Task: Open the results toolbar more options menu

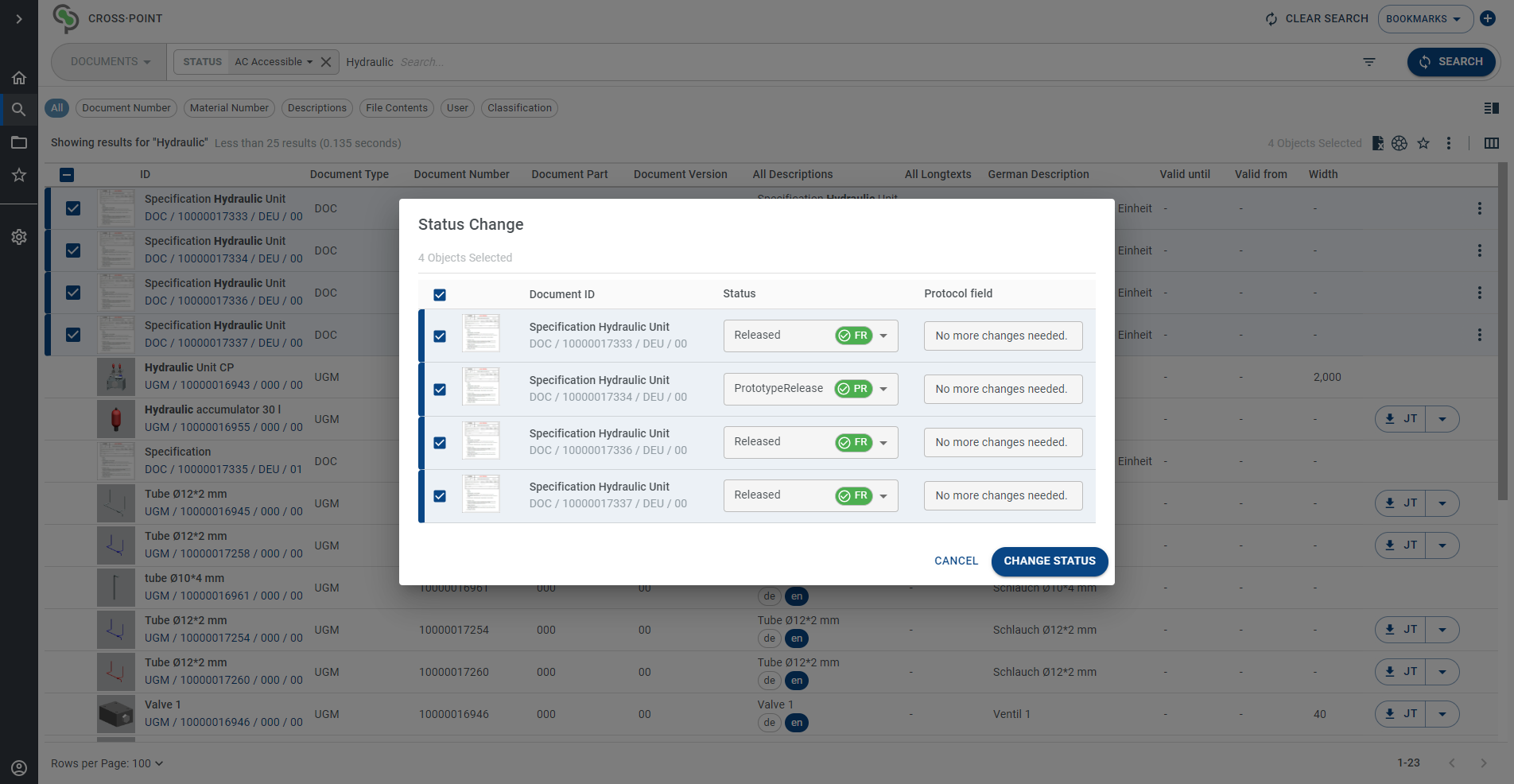Action: [x=1449, y=143]
